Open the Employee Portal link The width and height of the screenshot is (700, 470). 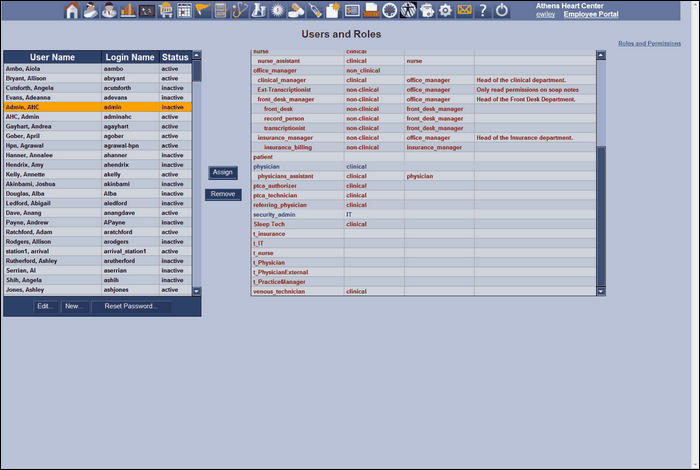591,14
